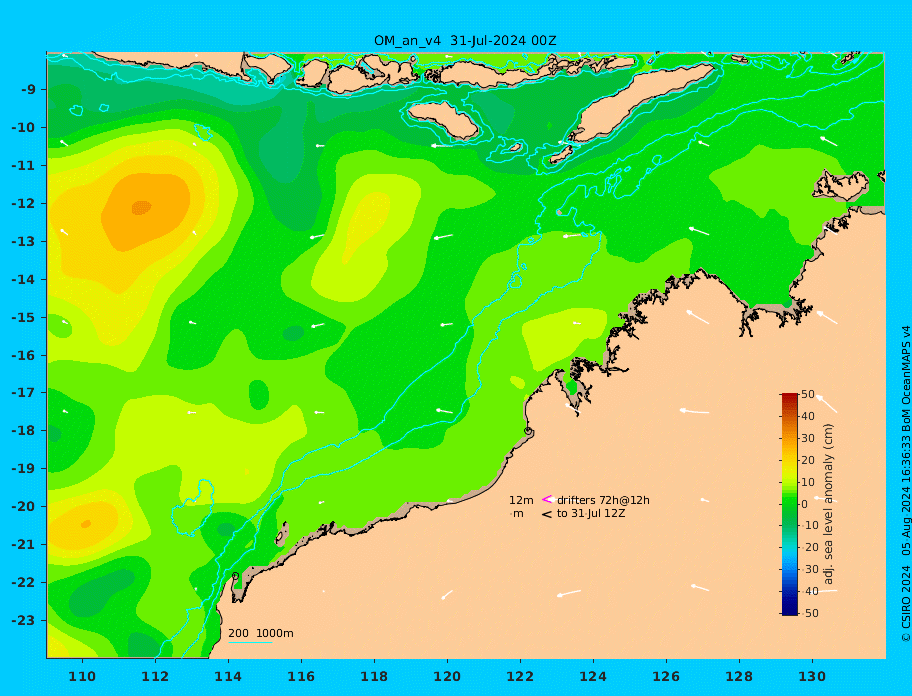
Task: Click the latitude axis label -19
Action: point(24,468)
